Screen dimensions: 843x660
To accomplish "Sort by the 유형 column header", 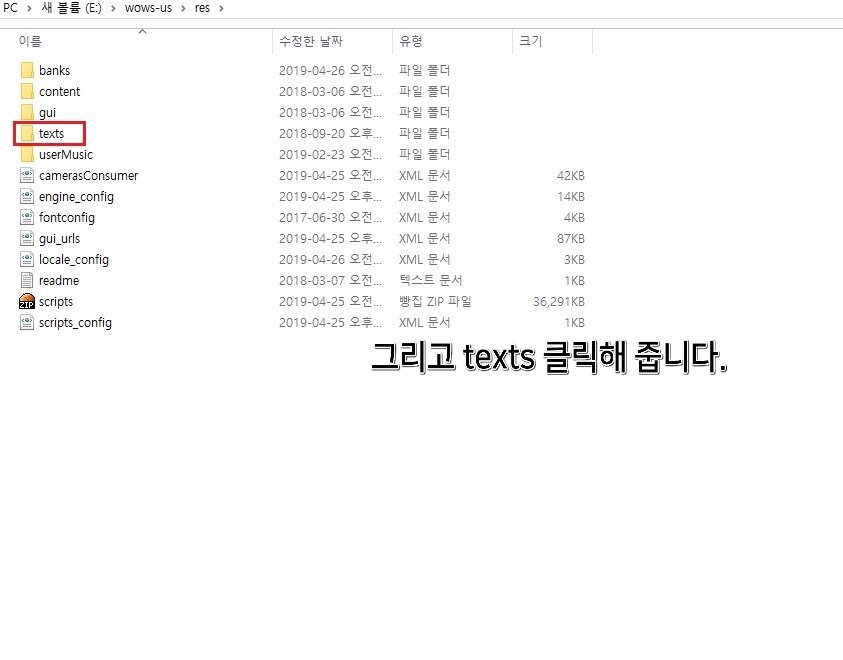I will point(411,41).
